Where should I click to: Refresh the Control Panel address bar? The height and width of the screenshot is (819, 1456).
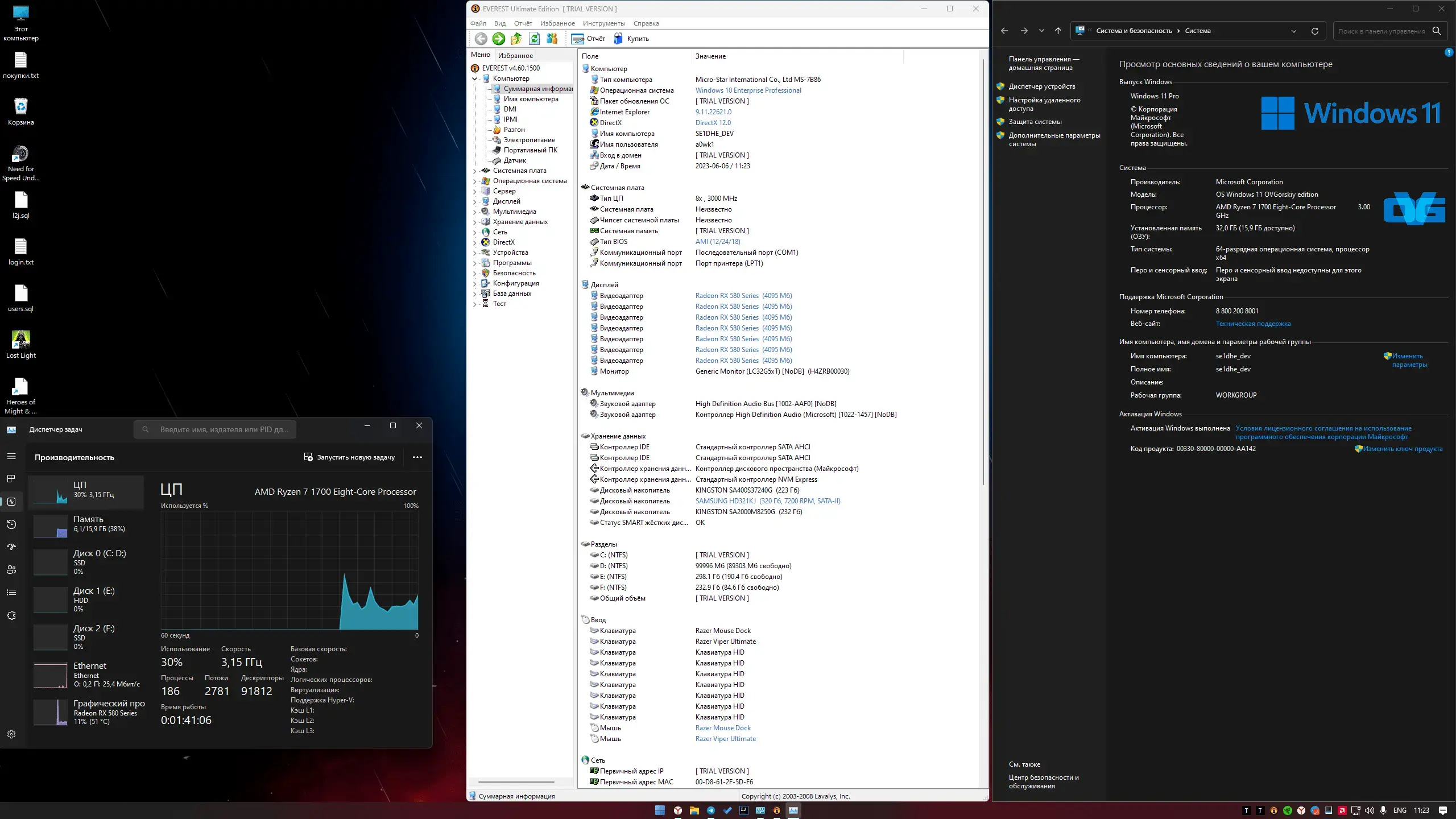[x=1315, y=31]
